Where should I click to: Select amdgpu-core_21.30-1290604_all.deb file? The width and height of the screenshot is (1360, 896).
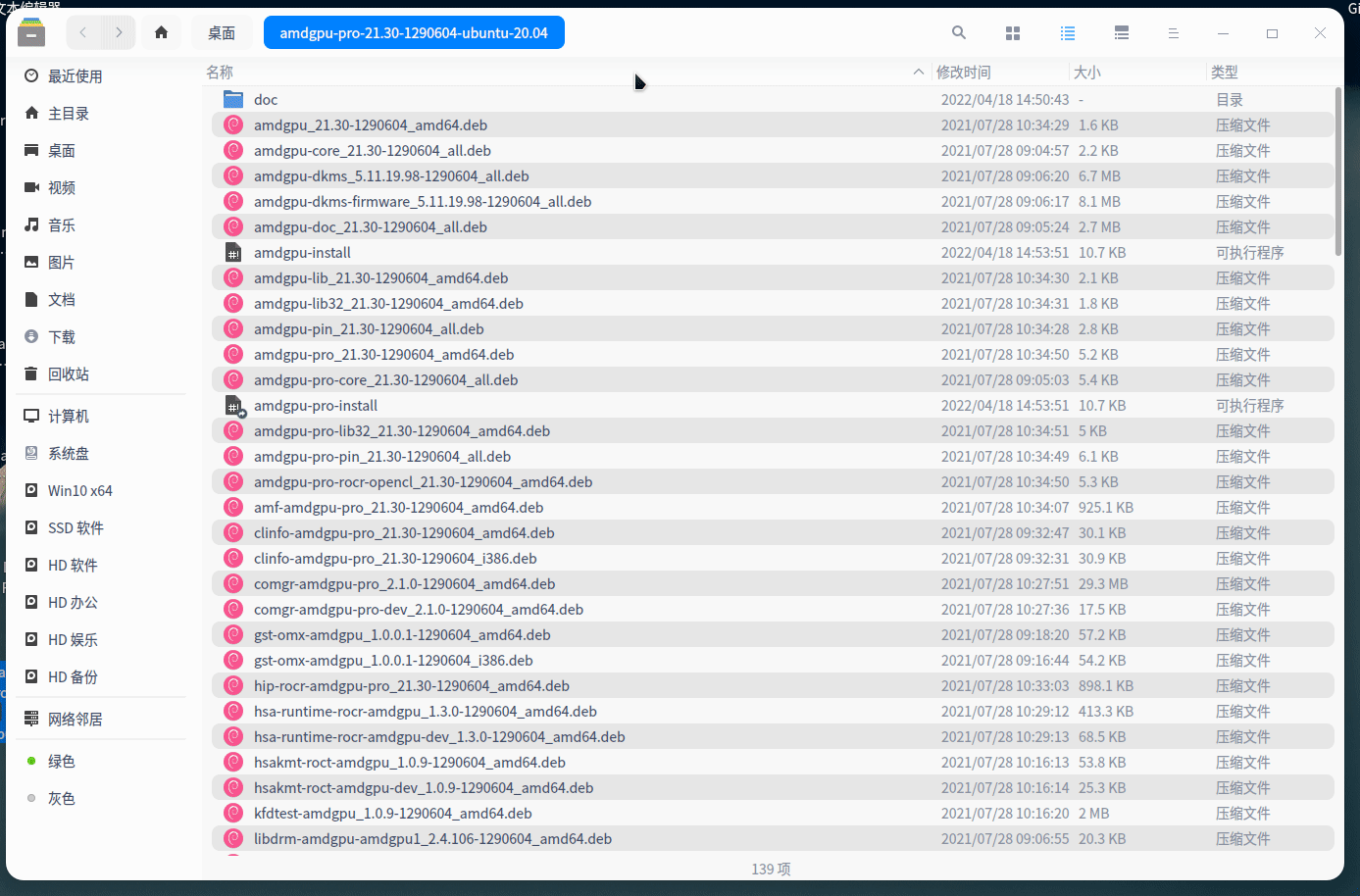coord(773,151)
